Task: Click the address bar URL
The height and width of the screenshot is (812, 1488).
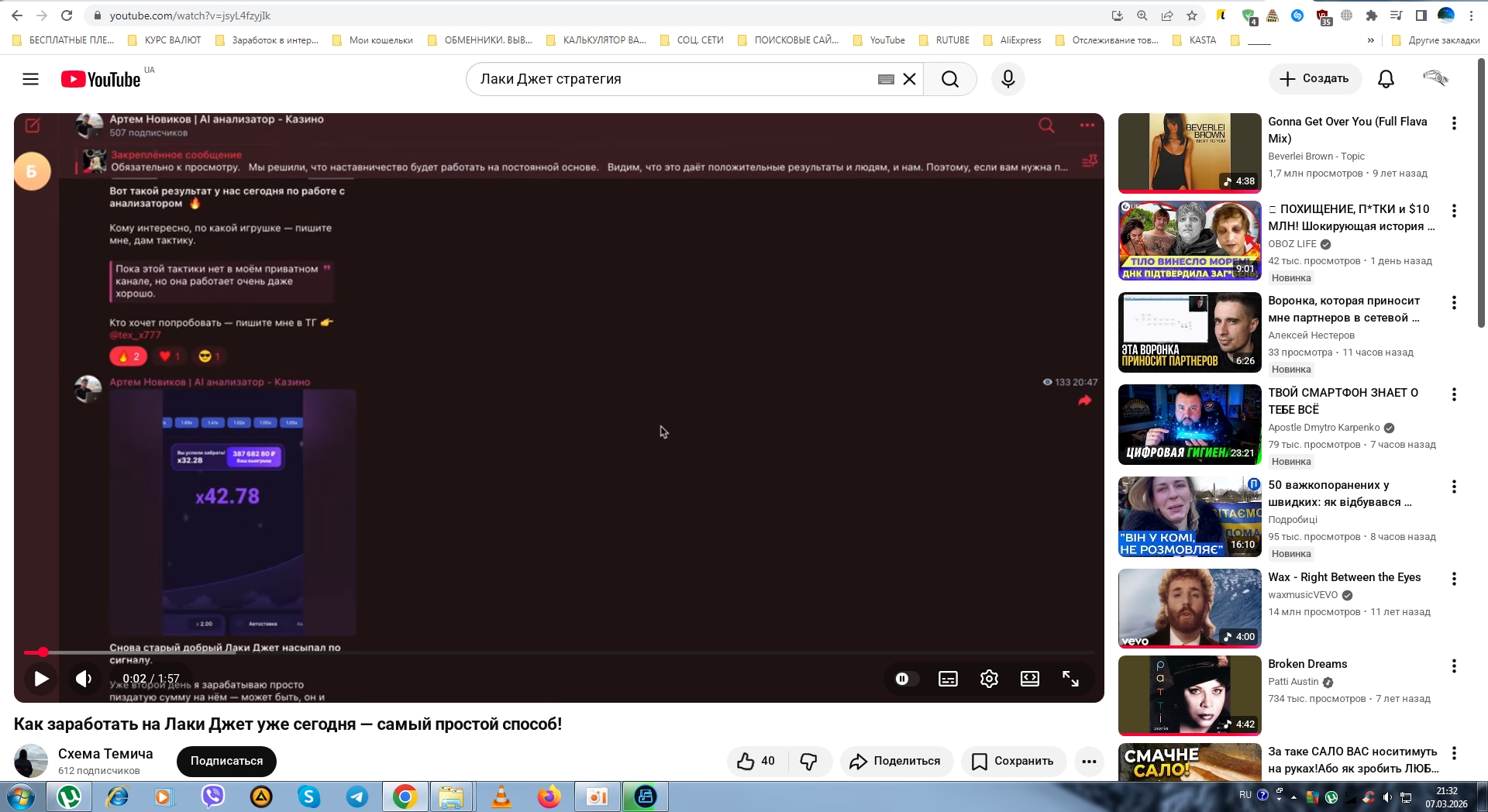Action: point(190,15)
